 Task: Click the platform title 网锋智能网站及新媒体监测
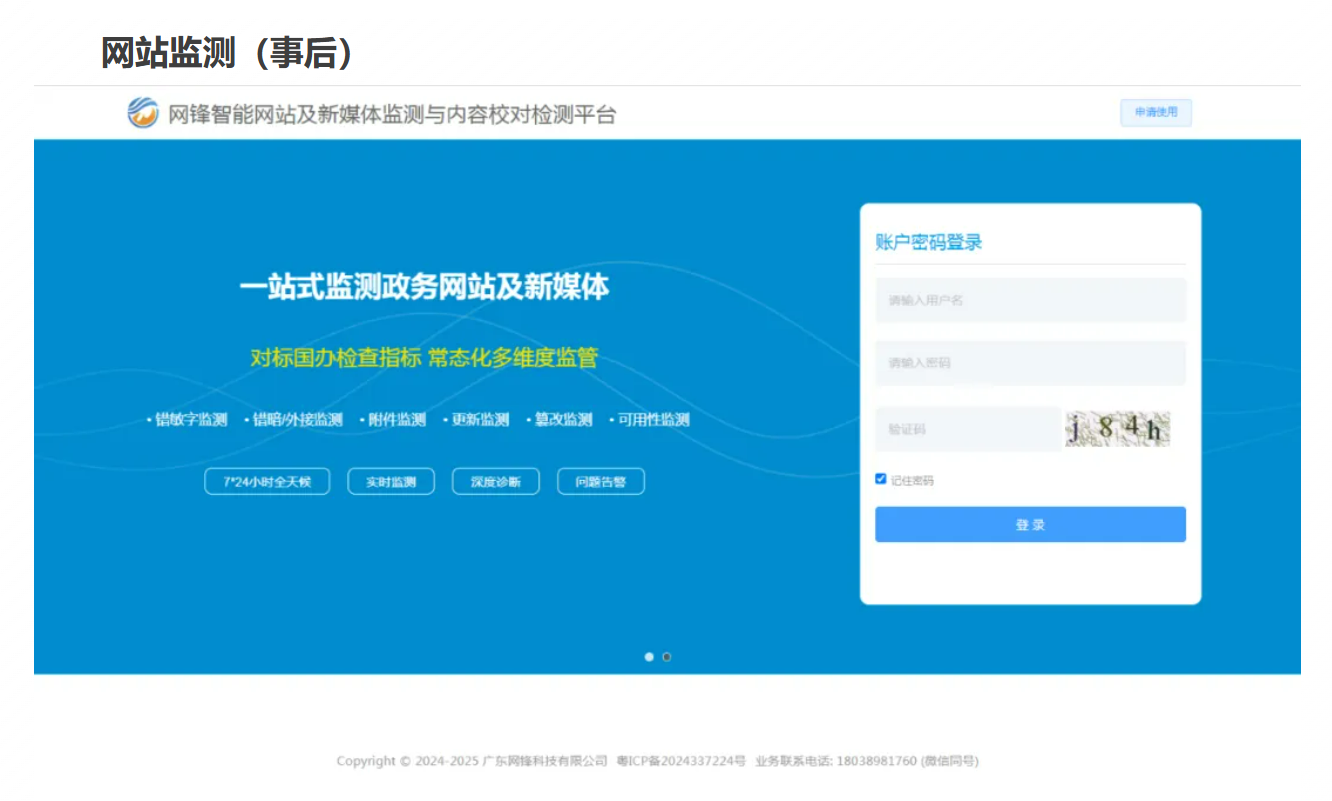[392, 114]
